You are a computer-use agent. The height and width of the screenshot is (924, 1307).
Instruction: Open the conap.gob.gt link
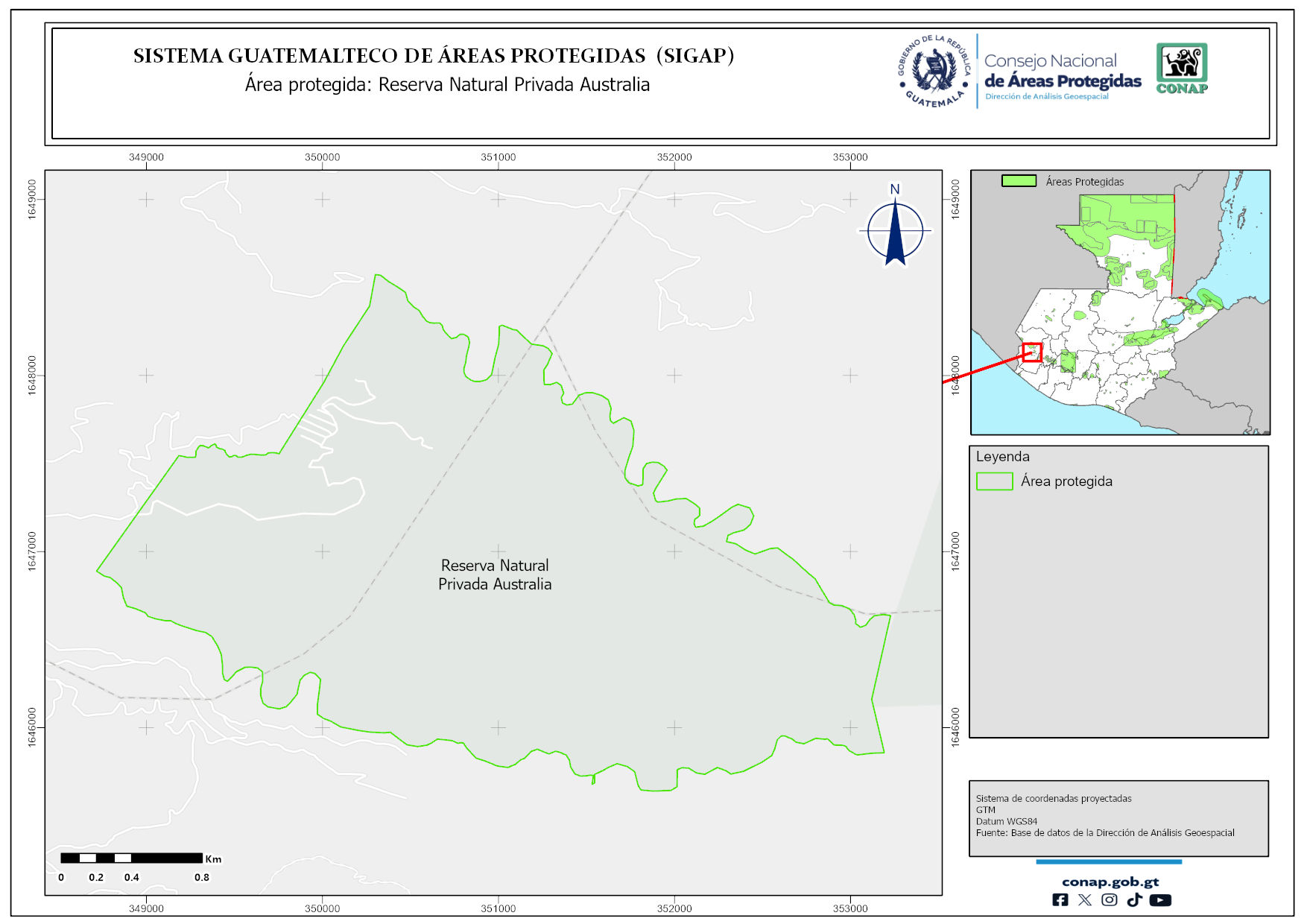[1110, 882]
